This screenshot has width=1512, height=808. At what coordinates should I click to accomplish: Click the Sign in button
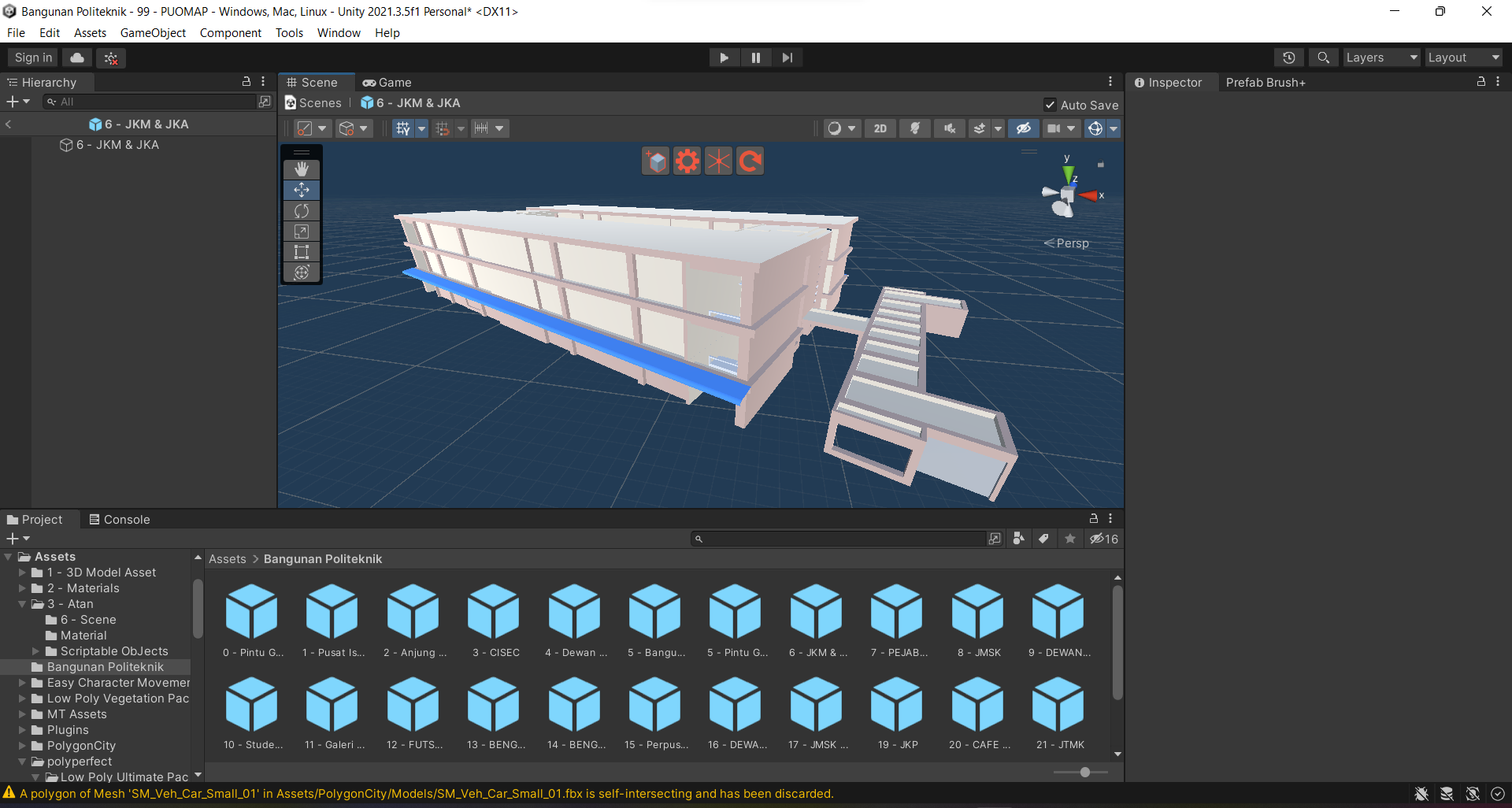[x=33, y=57]
